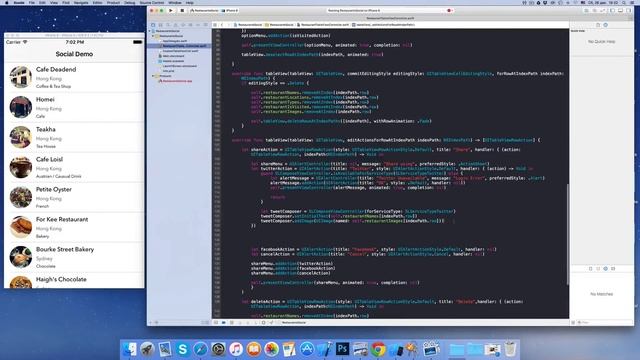Open the Find navigator tab

(x=168, y=25)
